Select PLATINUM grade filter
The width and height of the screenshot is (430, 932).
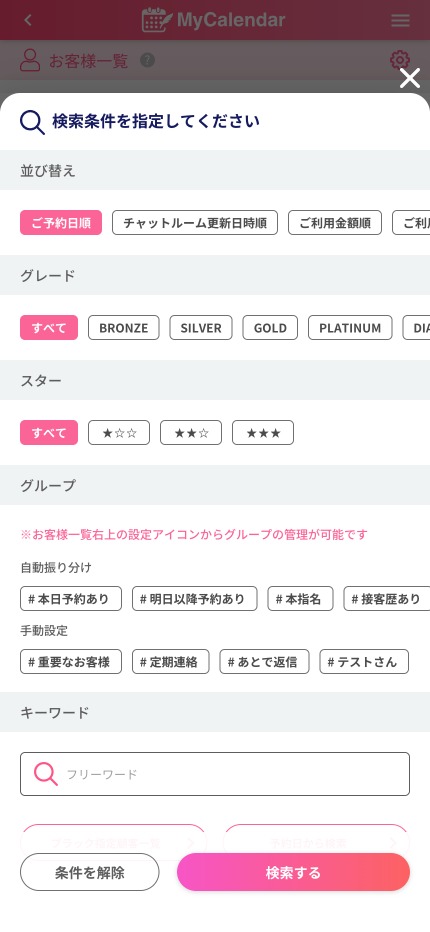(x=350, y=328)
